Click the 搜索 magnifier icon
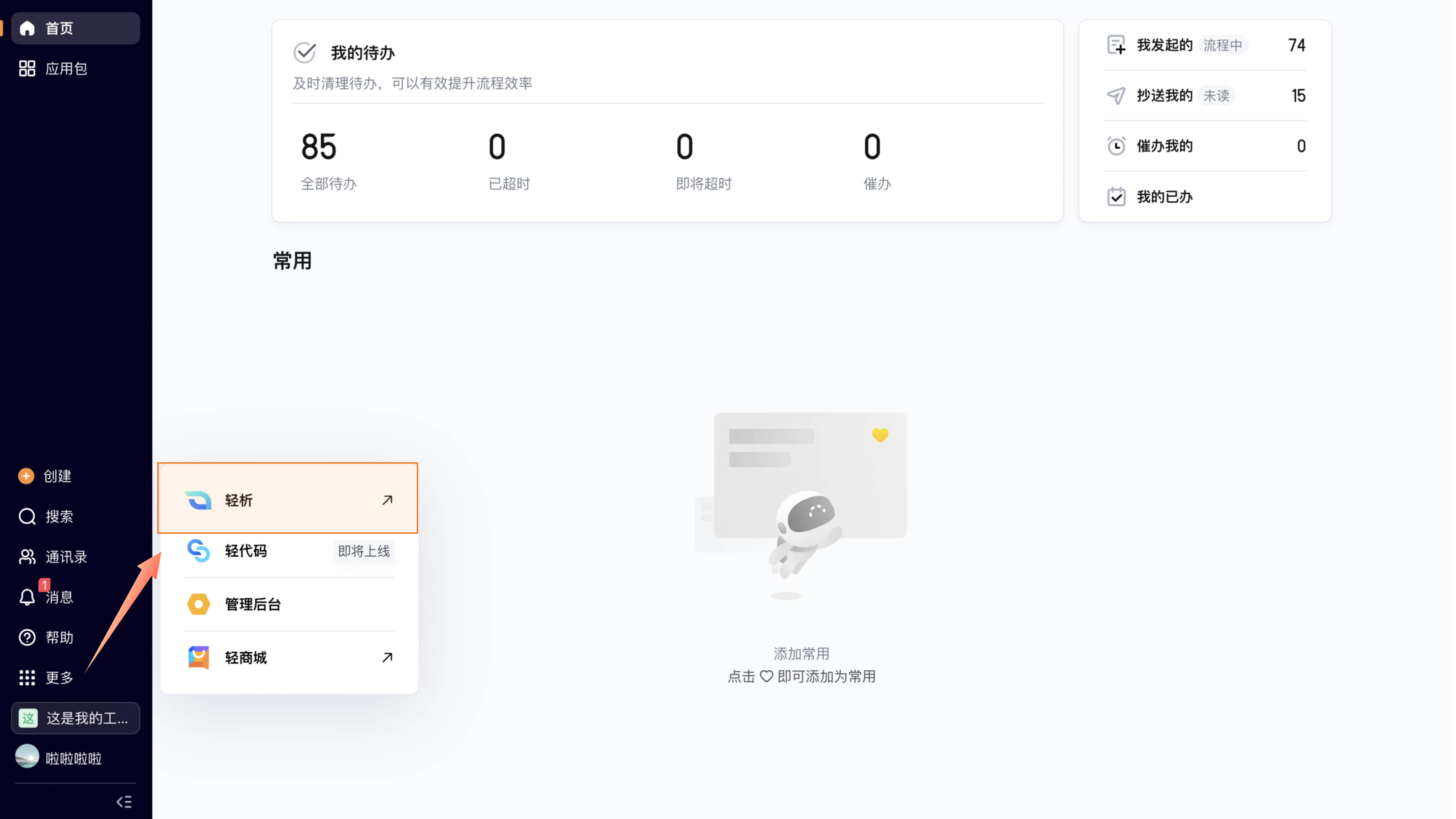This screenshot has width=1456, height=819. pyautogui.click(x=27, y=517)
